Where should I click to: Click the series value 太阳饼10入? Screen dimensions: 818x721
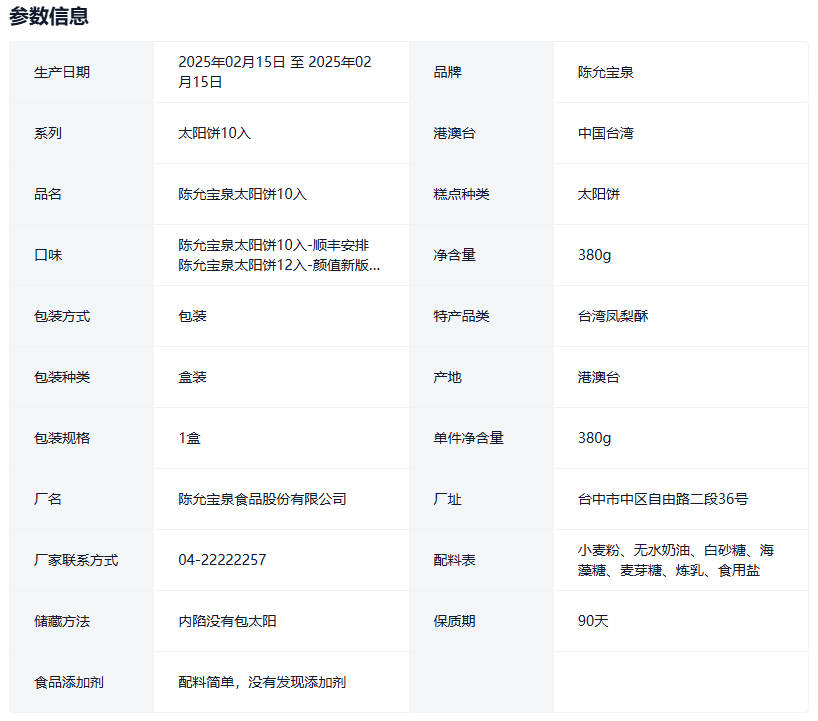coord(214,133)
